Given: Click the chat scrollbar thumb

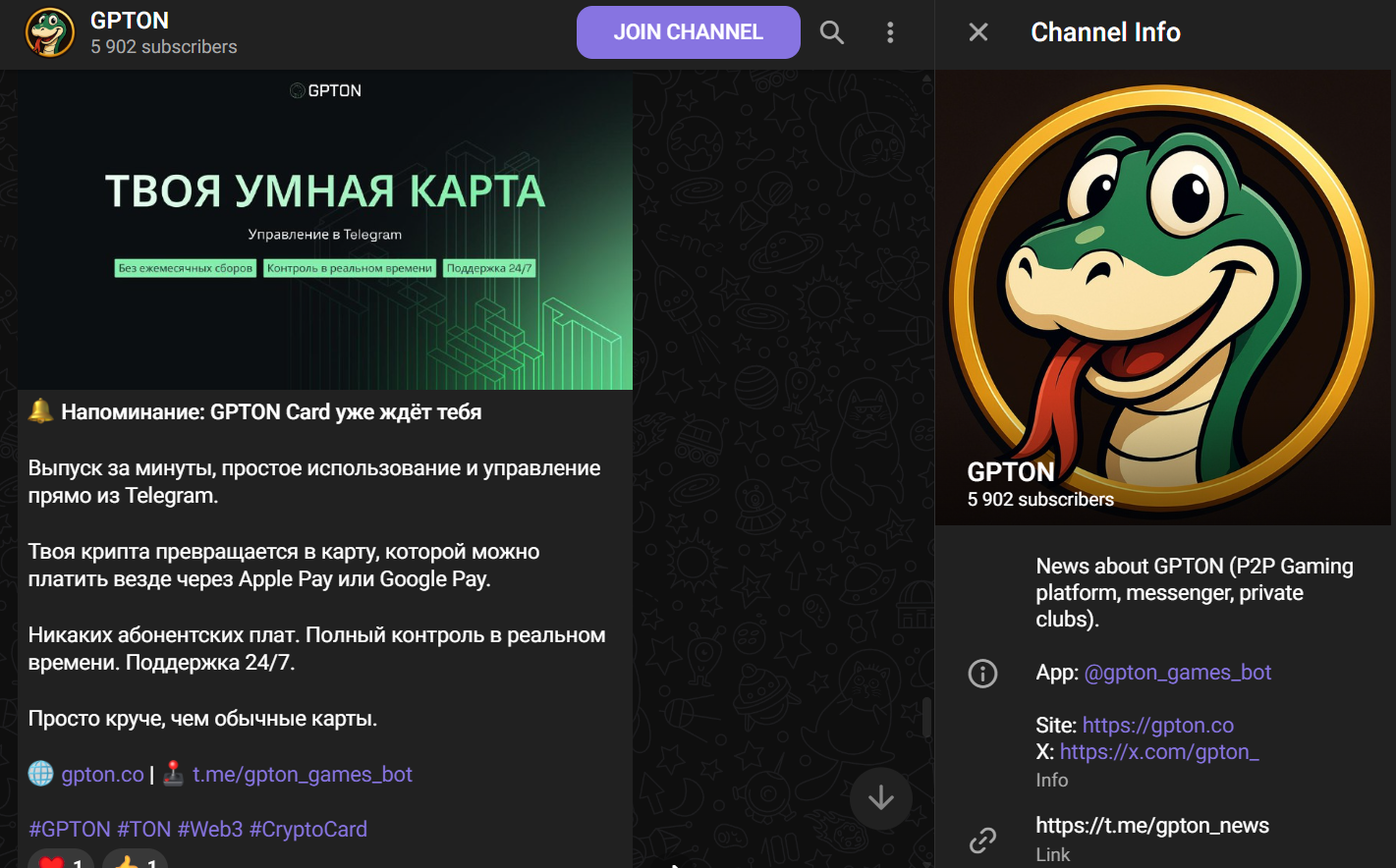Looking at the screenshot, I should 925,718.
